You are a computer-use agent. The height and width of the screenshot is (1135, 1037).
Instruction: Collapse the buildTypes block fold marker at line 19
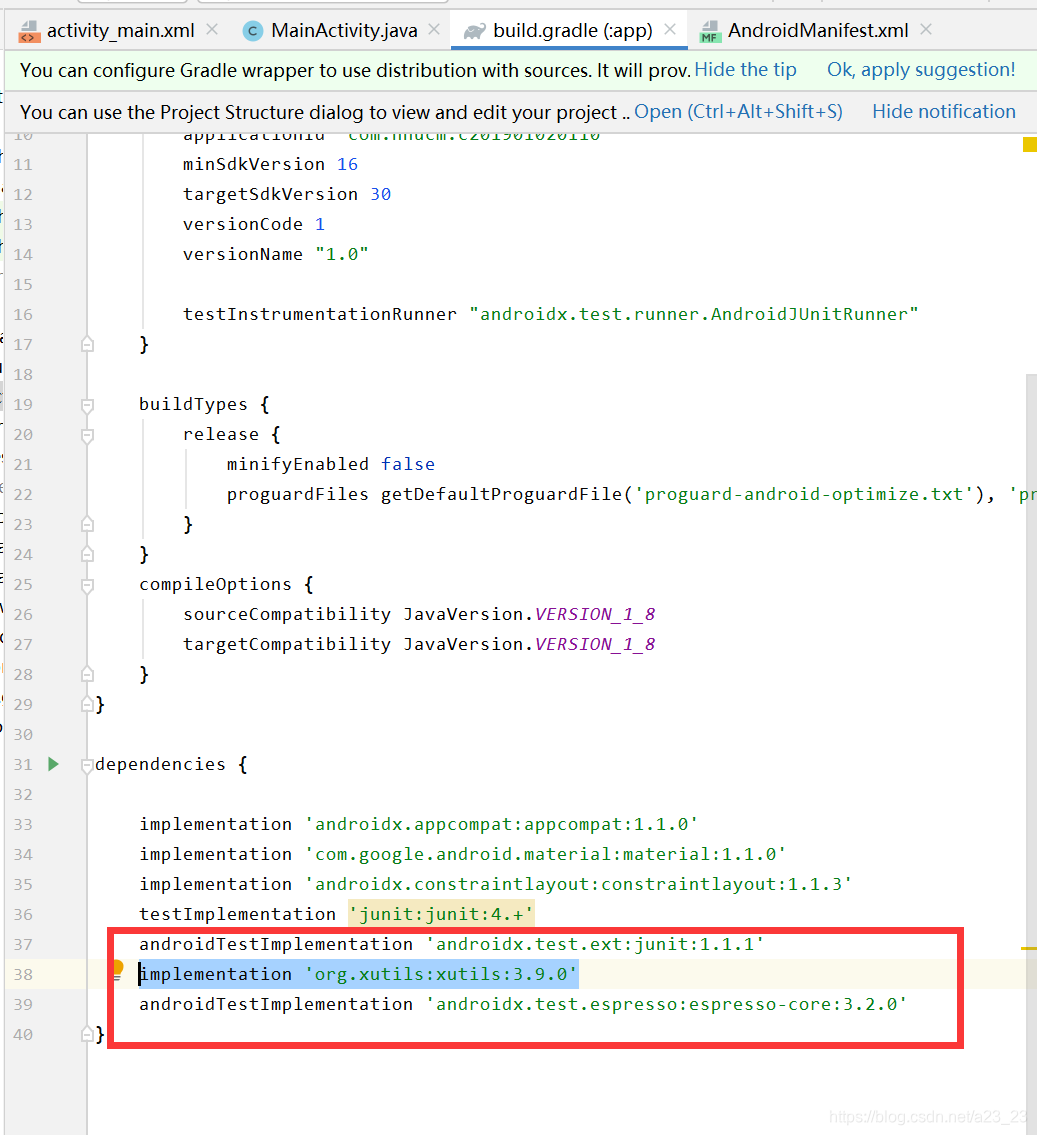pyautogui.click(x=88, y=405)
